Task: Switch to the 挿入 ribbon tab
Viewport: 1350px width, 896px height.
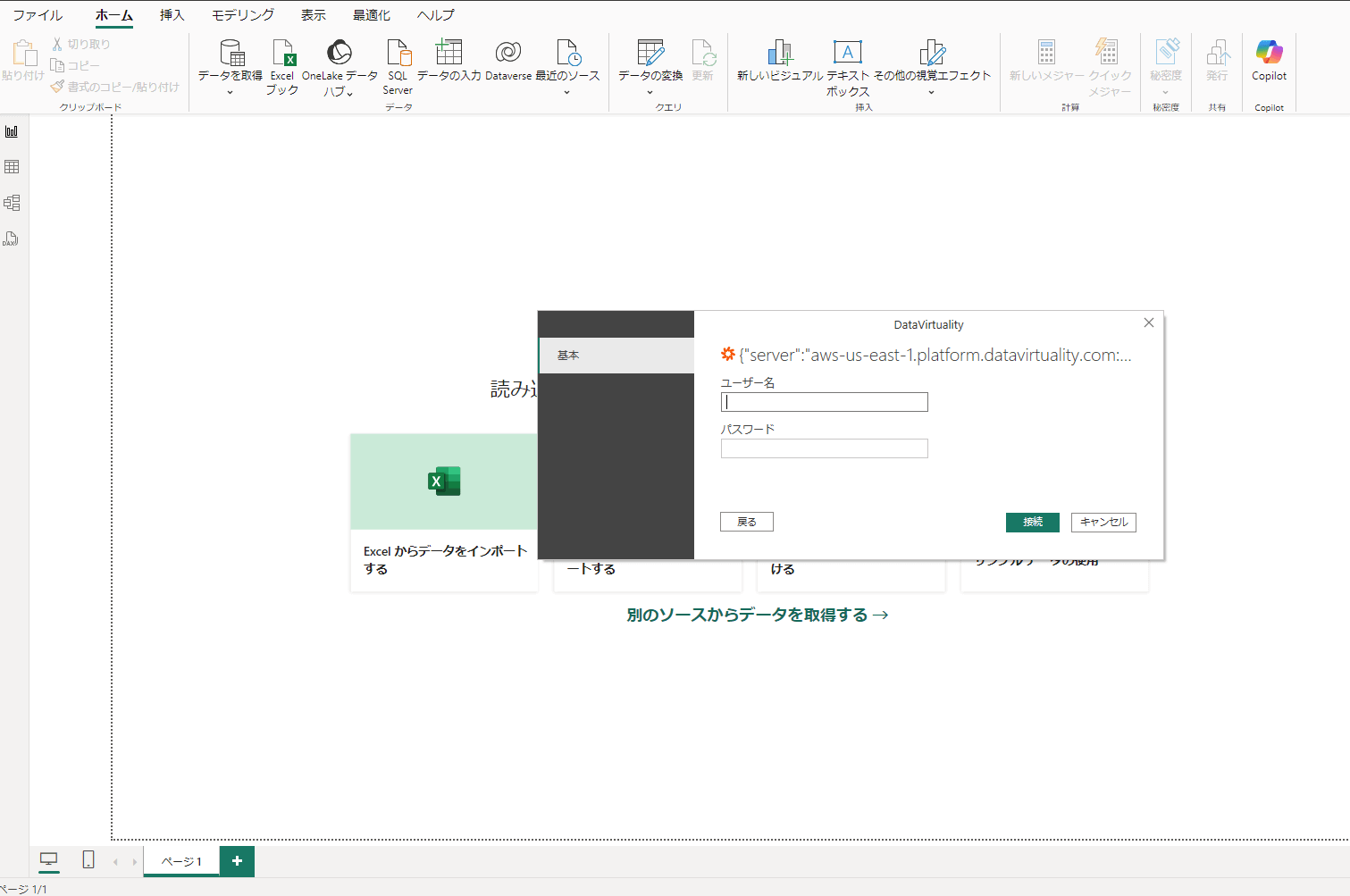Action: pyautogui.click(x=171, y=14)
